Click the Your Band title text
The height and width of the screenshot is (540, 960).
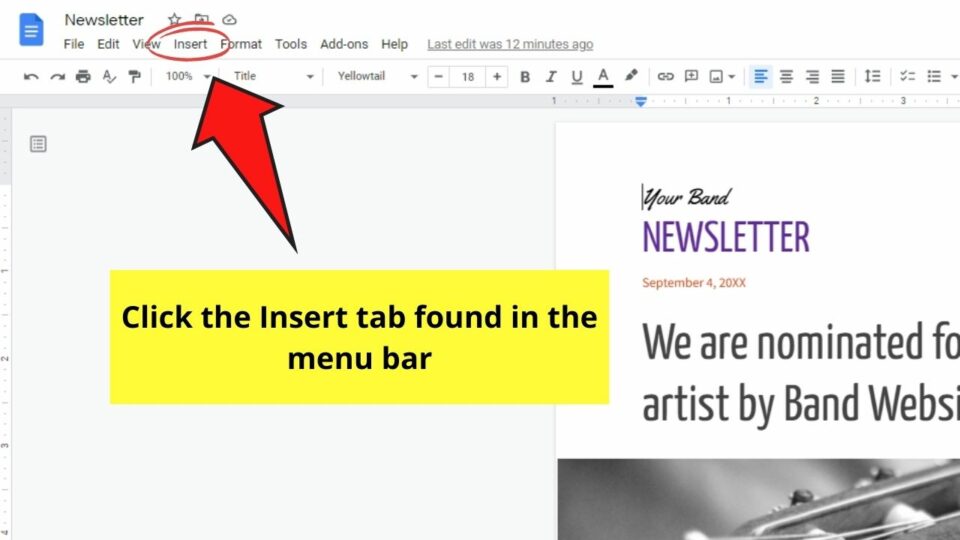(686, 197)
